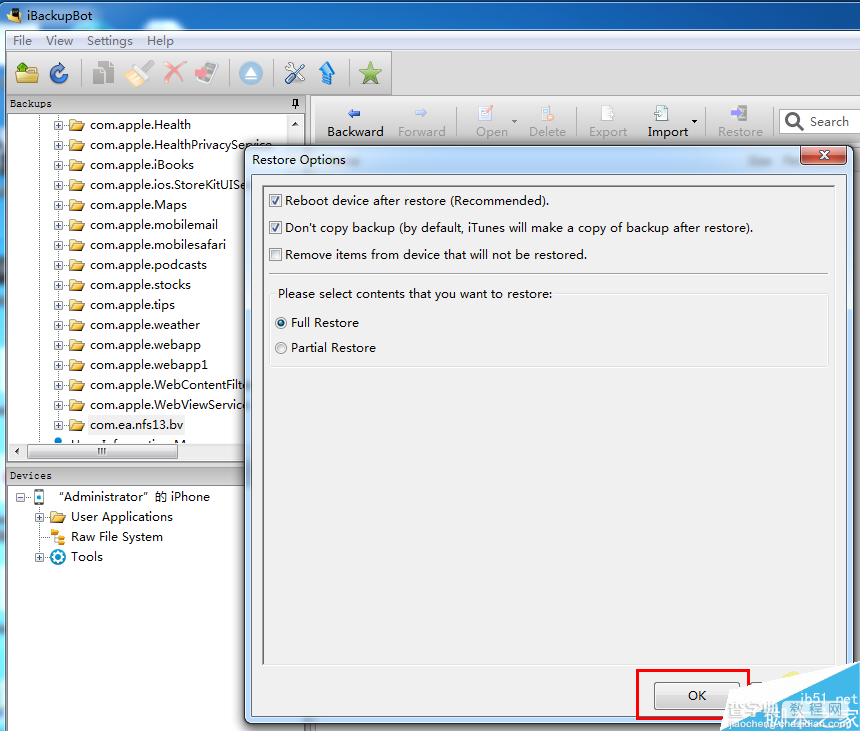The width and height of the screenshot is (860, 731).
Task: Click the Export toolbar button
Action: pyautogui.click(x=608, y=122)
